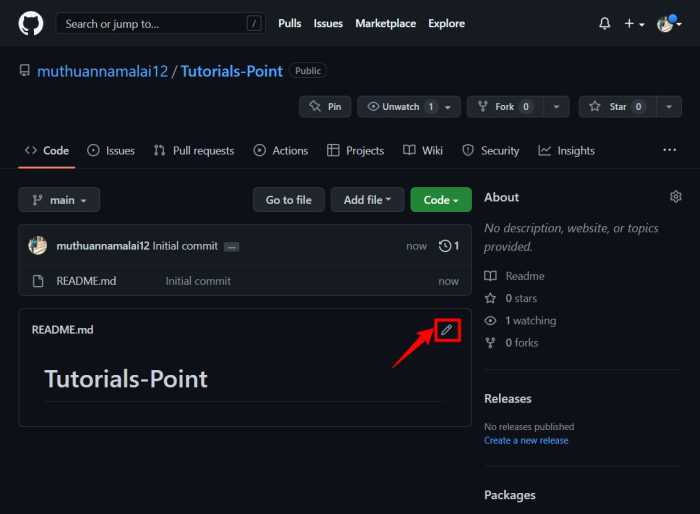Open the main branch selector dropdown
The height and width of the screenshot is (514, 700).
coord(59,200)
